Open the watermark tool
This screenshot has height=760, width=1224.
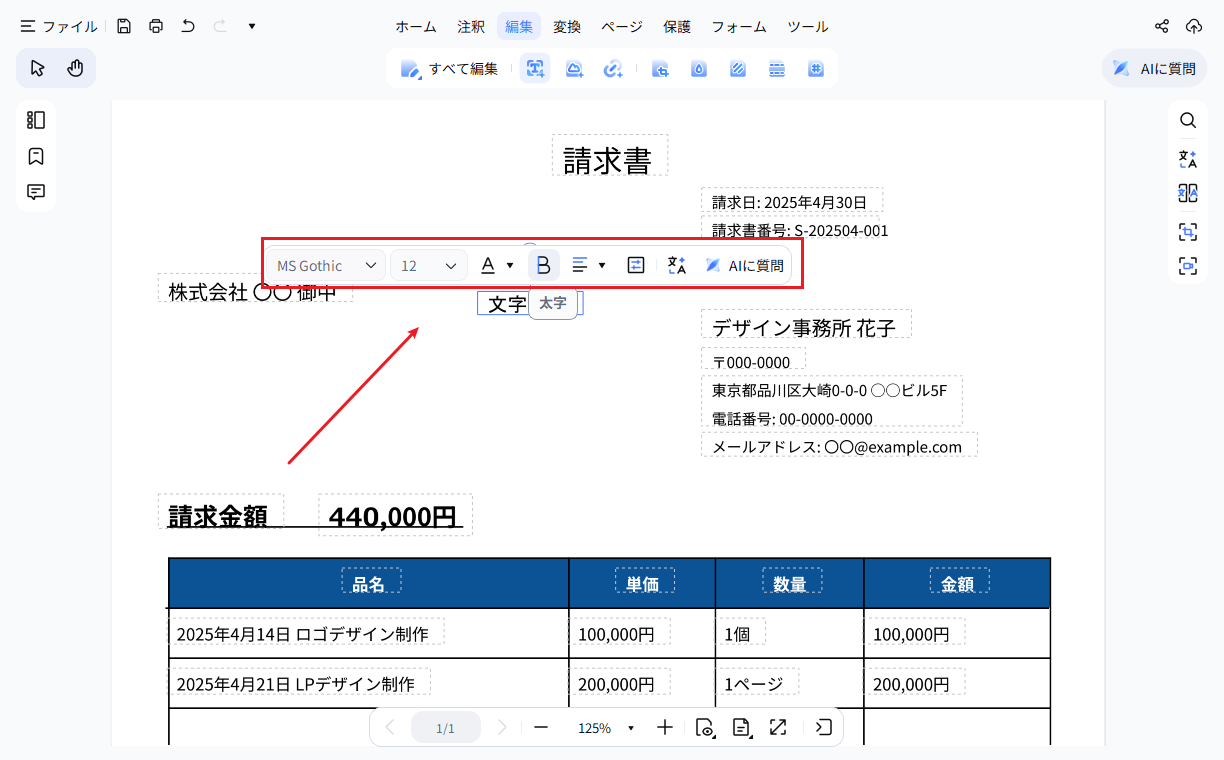tap(699, 69)
